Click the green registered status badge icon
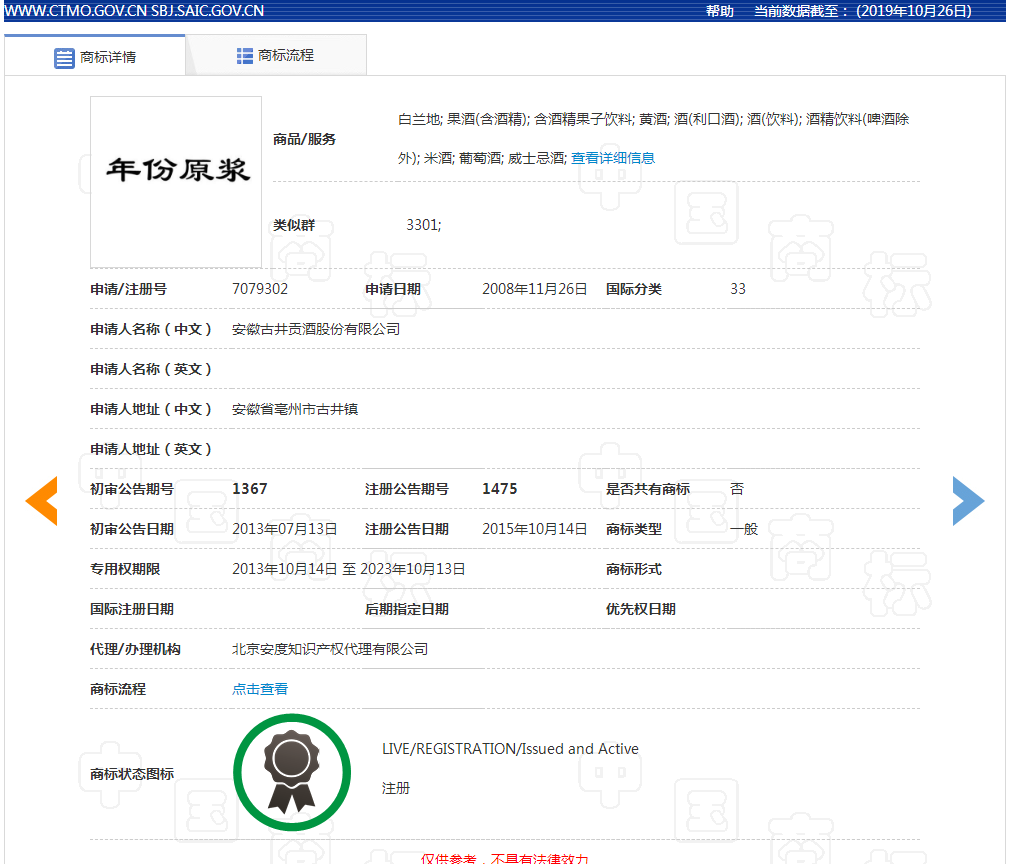The height and width of the screenshot is (864, 1009). (292, 772)
